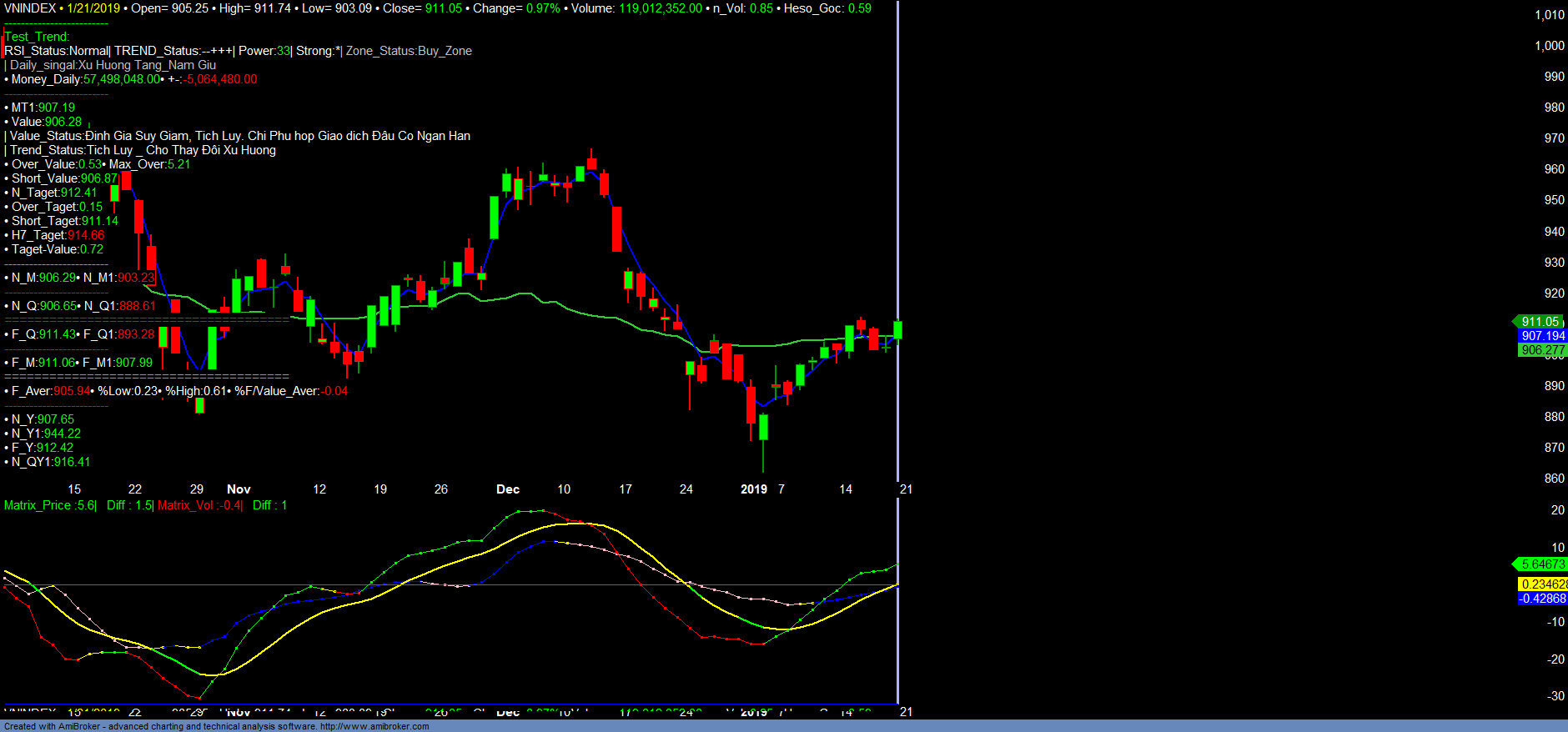Viewport: 1568px width, 732px height.
Task: Click the yellow 0.234628 indicator value tag
Action: click(x=1542, y=584)
